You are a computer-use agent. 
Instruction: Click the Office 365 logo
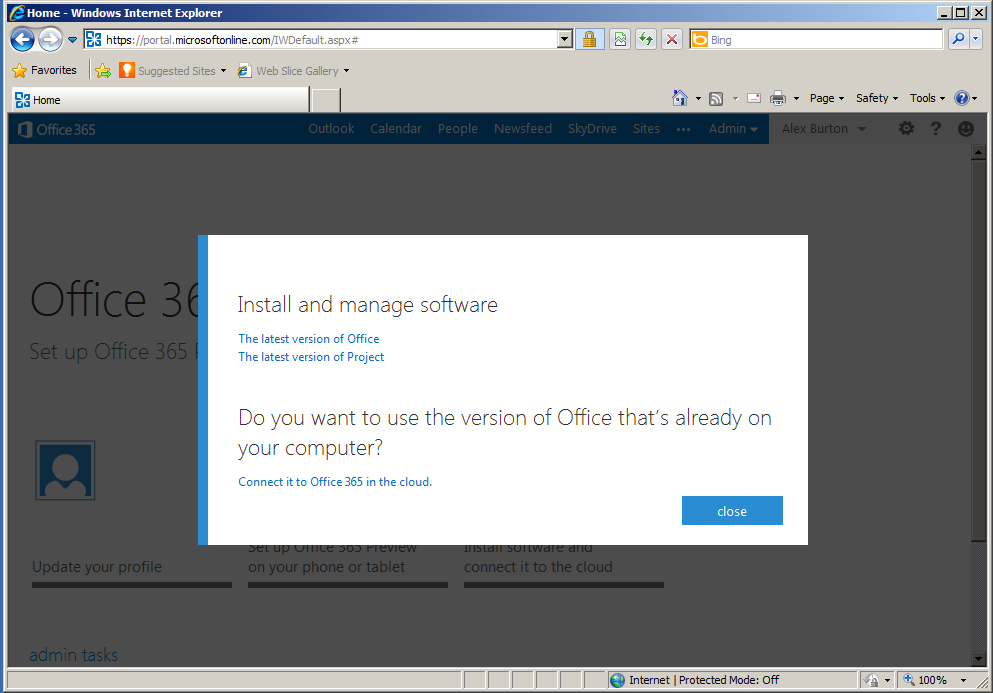57,129
